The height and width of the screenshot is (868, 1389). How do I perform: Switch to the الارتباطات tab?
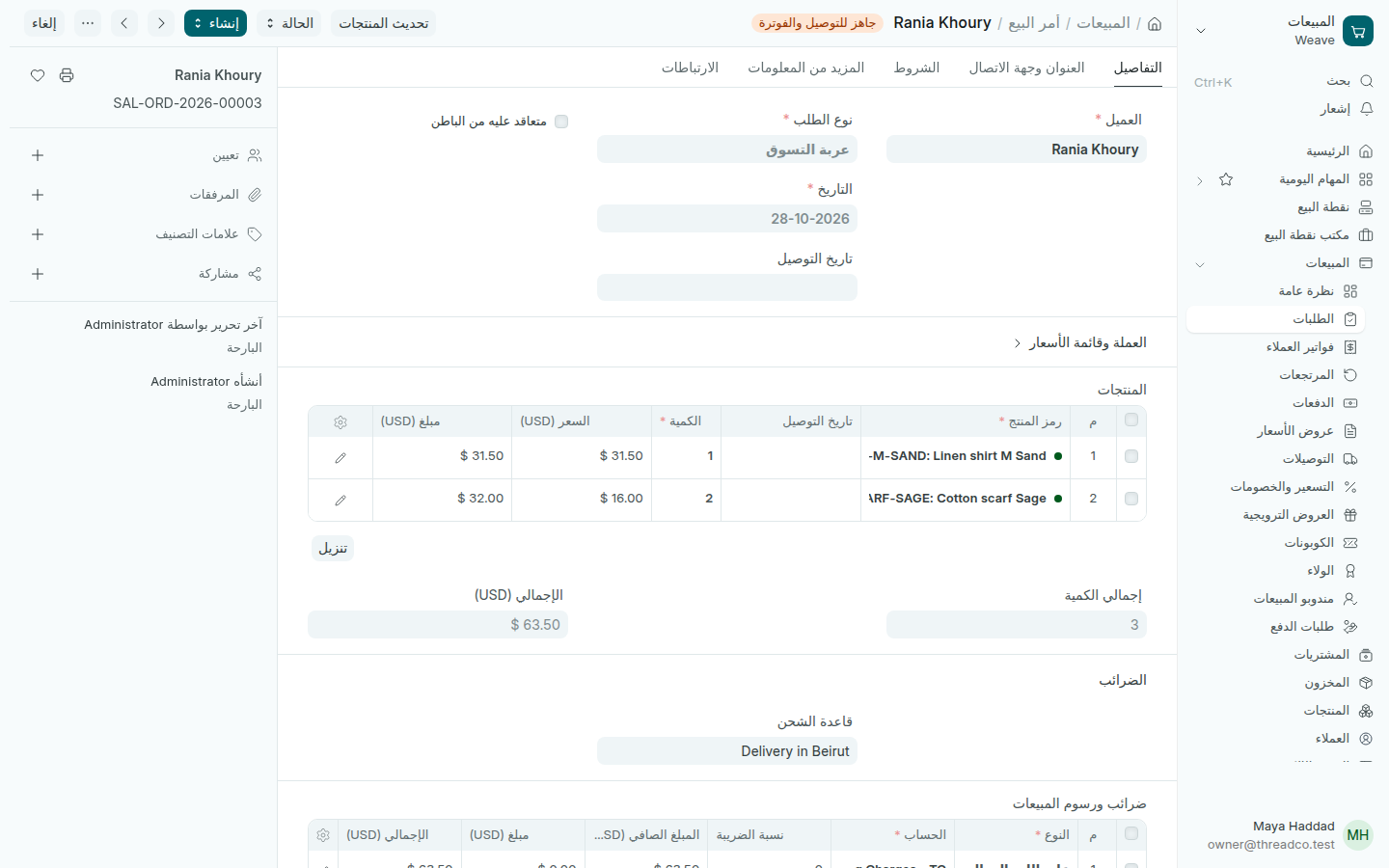690,68
